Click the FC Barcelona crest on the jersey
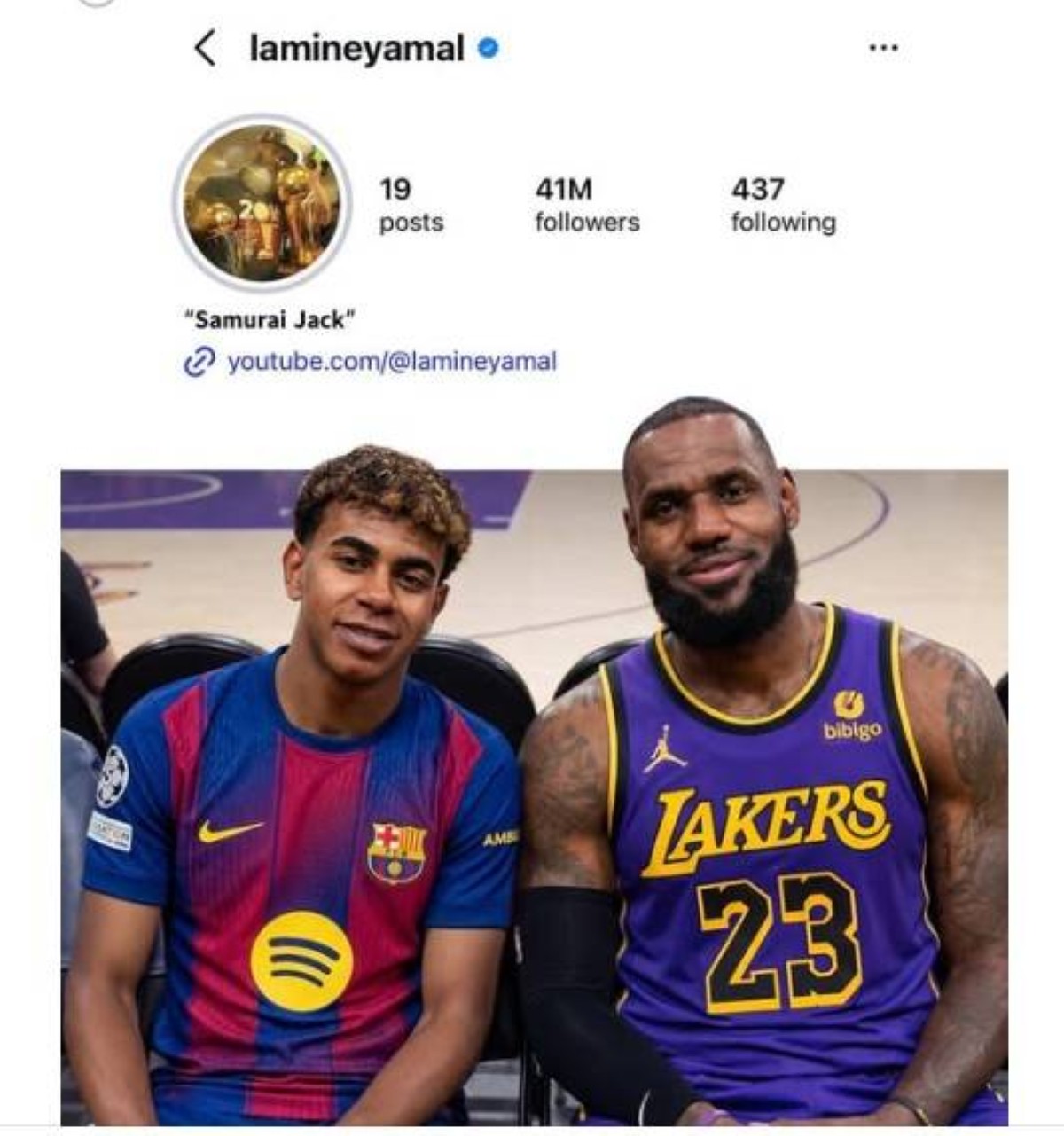This screenshot has width=1064, height=1136. 396,852
